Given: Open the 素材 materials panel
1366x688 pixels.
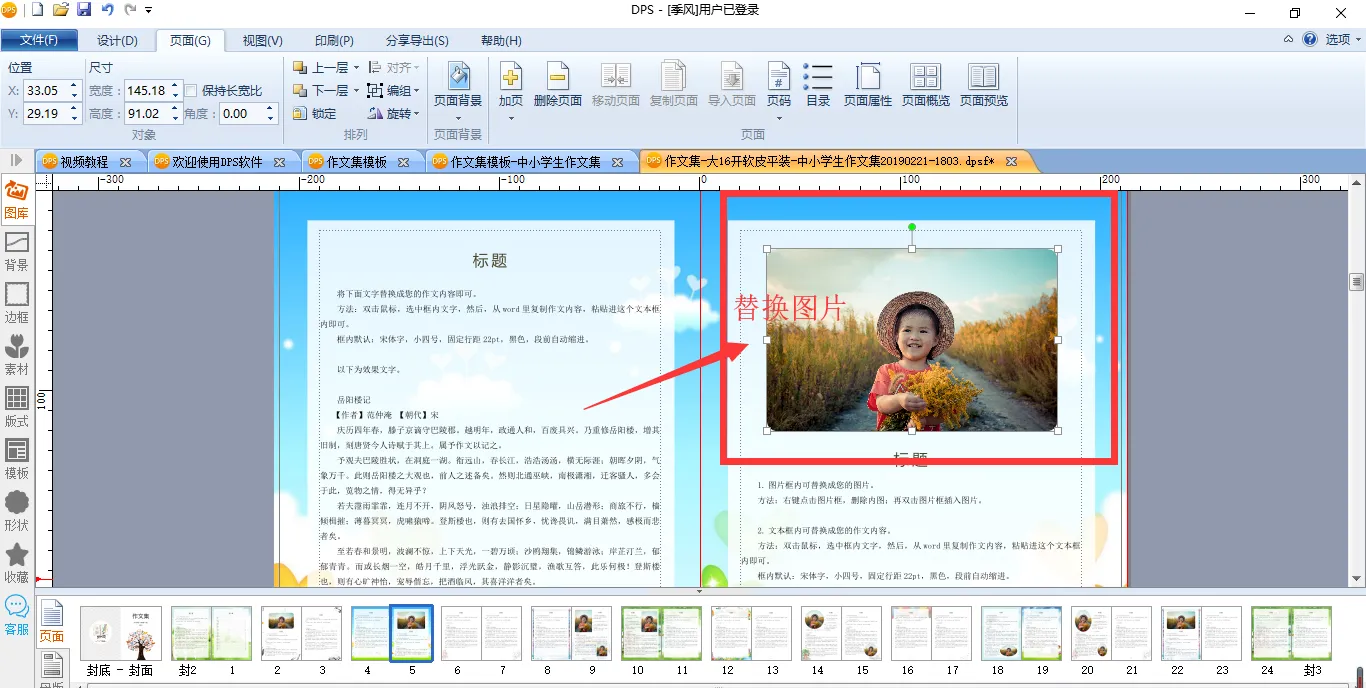Looking at the screenshot, I should (x=16, y=355).
